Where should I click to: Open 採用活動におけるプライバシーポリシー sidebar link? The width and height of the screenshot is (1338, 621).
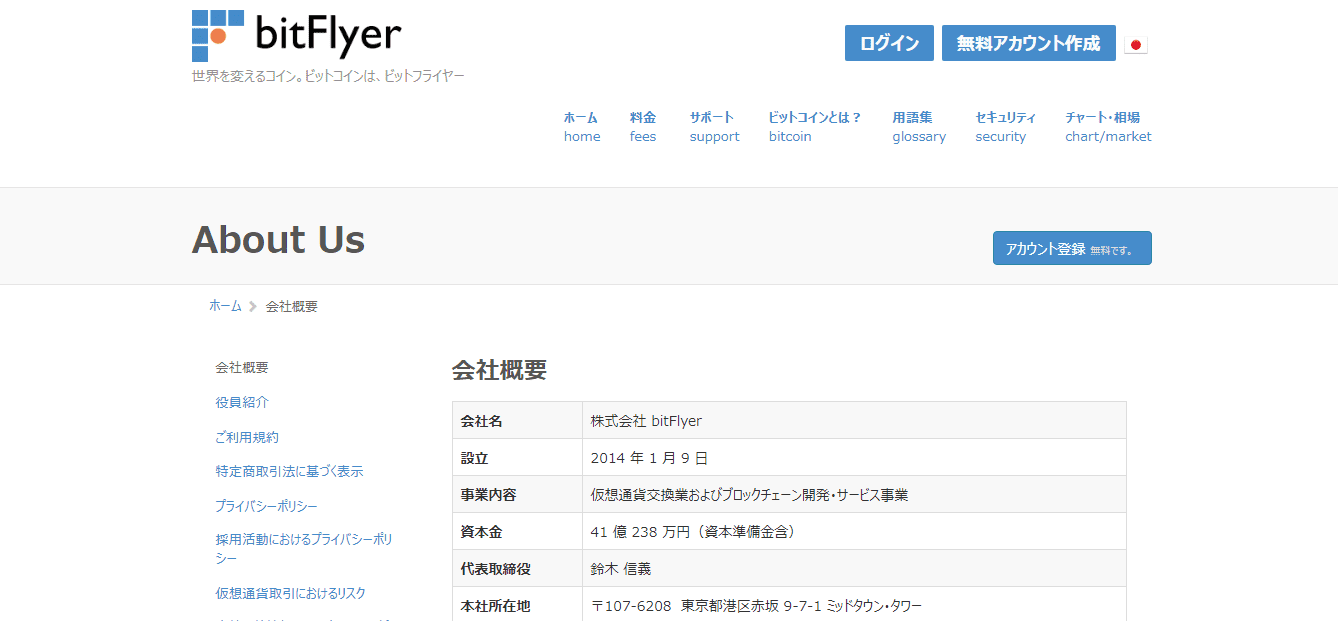click(x=300, y=547)
